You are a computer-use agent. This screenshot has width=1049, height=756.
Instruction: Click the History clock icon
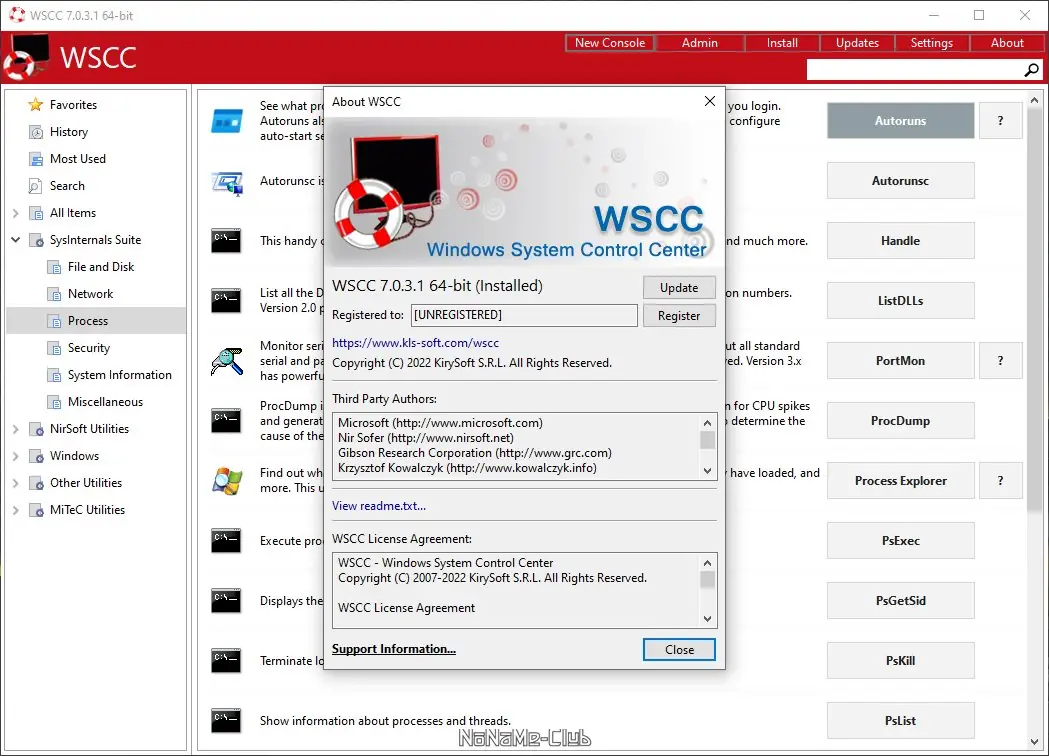point(35,132)
